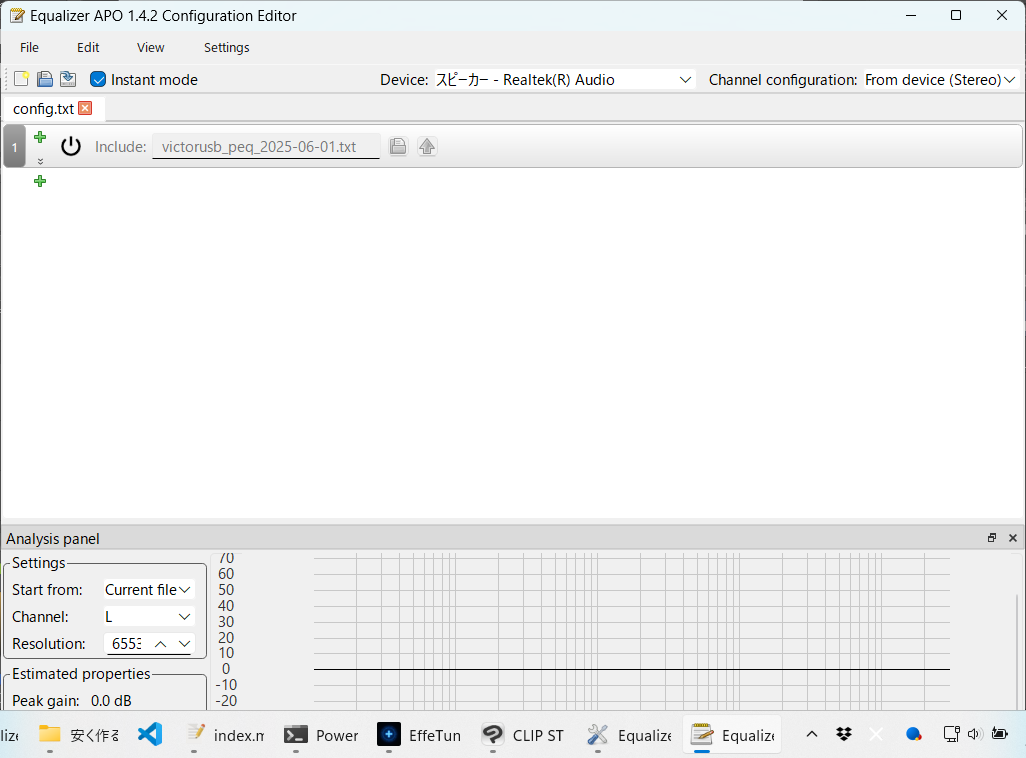Screen dimensions: 1026x758
Task: Expand the small chevron under row 1's plus
Action: click(40, 161)
